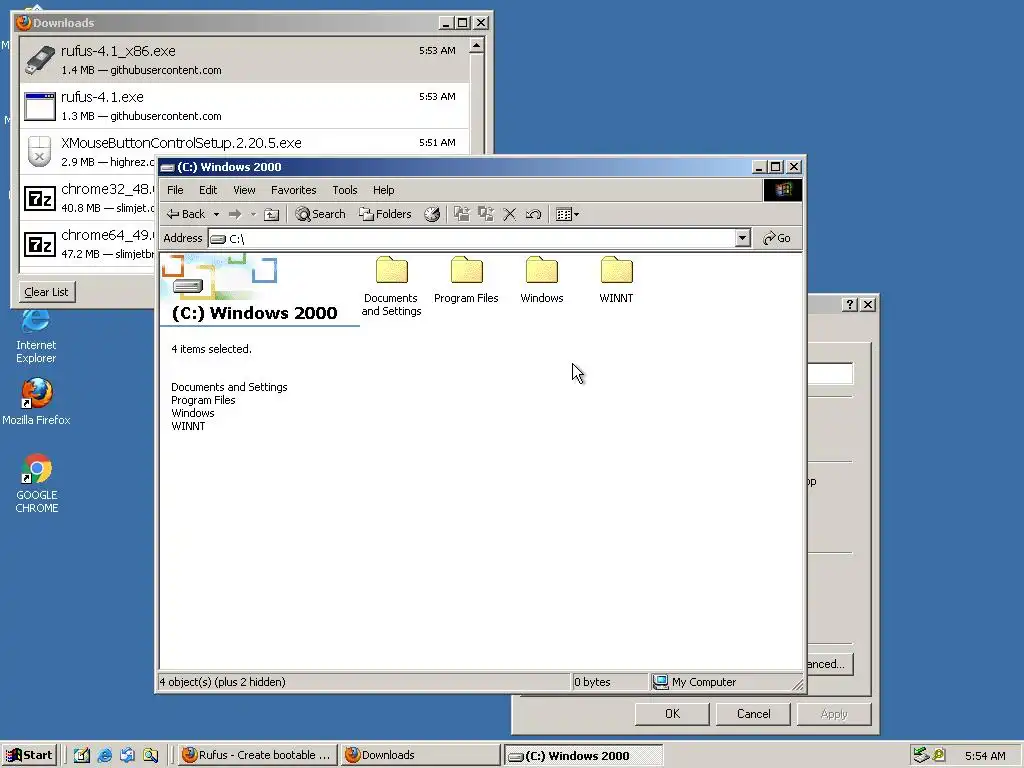
Task: Select rufus-4.1.exe in Downloads list
Action: 244,106
